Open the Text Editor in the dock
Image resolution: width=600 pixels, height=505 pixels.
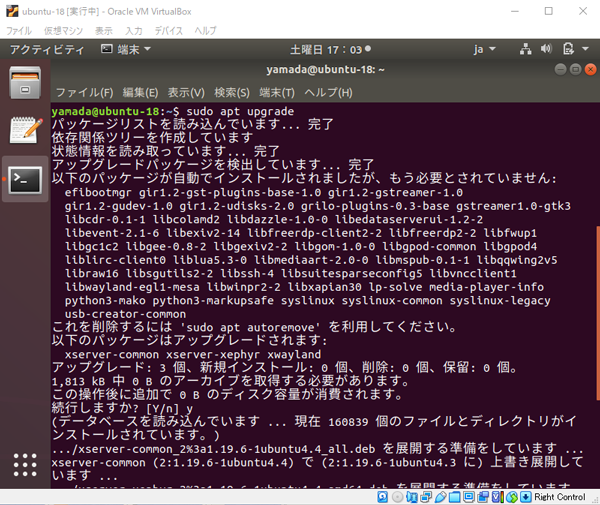[26, 130]
